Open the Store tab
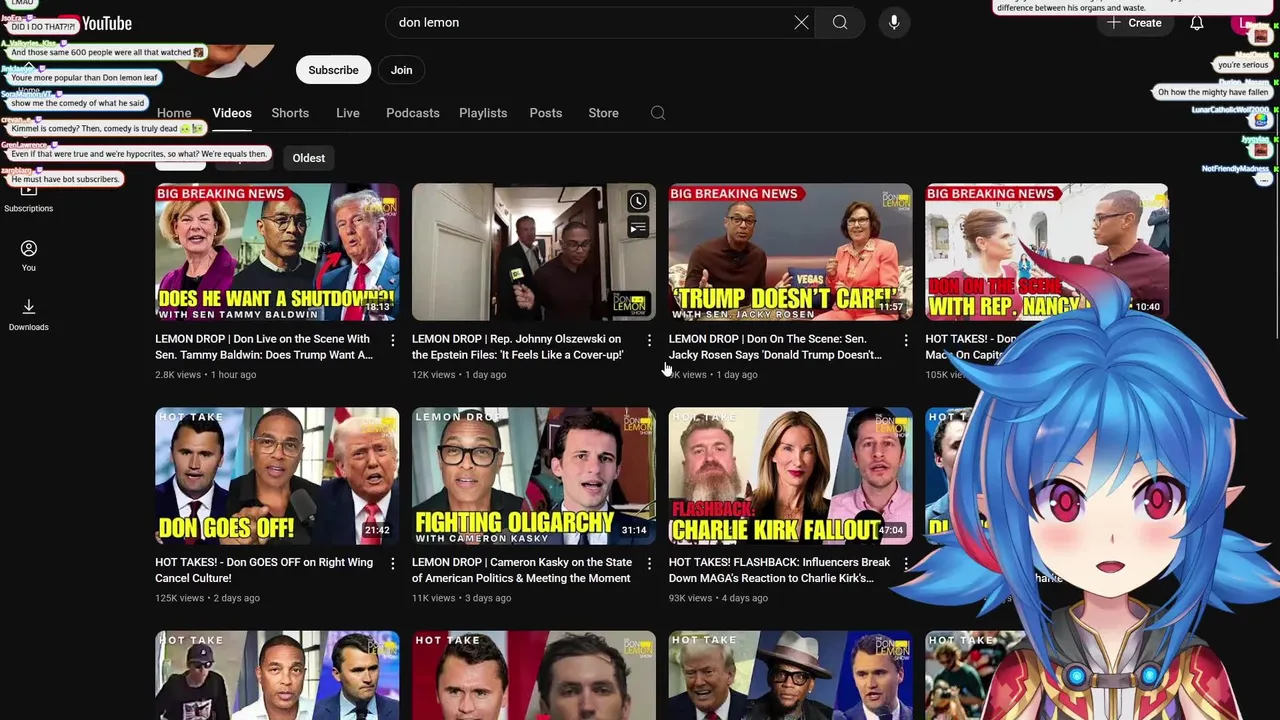The height and width of the screenshot is (720, 1280). 603,113
